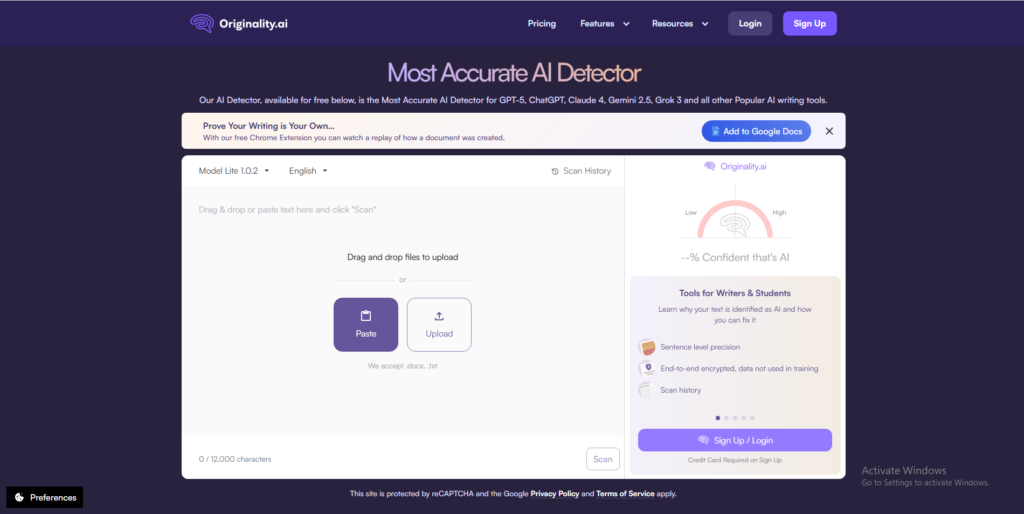The width and height of the screenshot is (1024, 514).
Task: Open the English language dropdown
Action: click(x=308, y=171)
